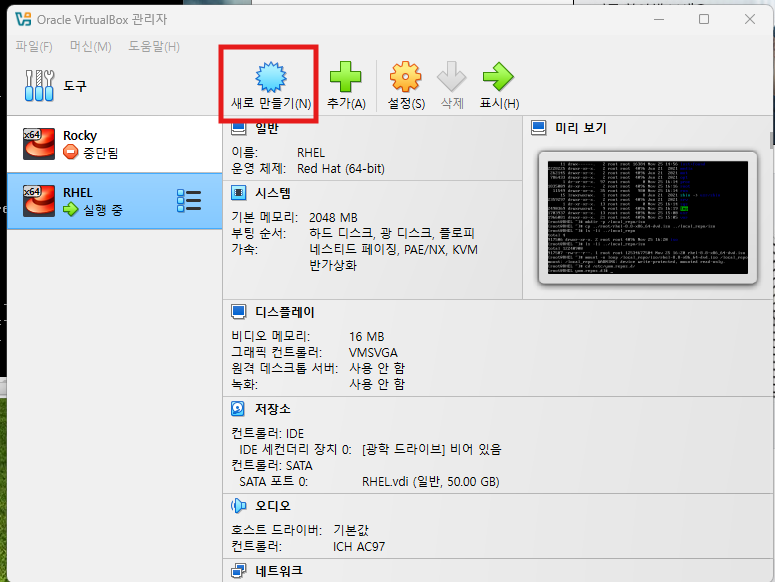
Task: Click the '컨트롤러: IDE' line
Action: click(267, 433)
